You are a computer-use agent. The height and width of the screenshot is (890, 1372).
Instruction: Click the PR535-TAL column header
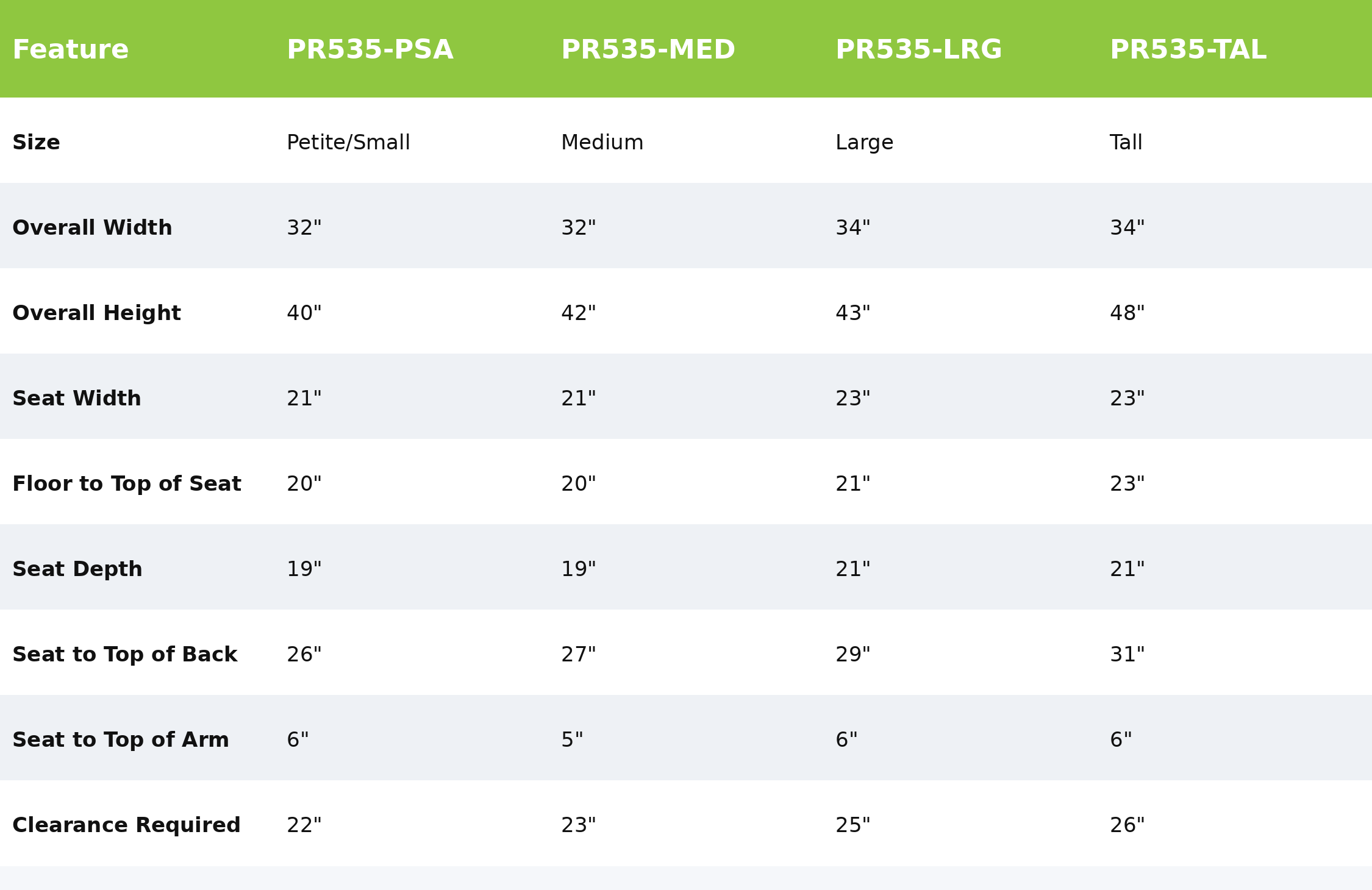pyautogui.click(x=1188, y=50)
